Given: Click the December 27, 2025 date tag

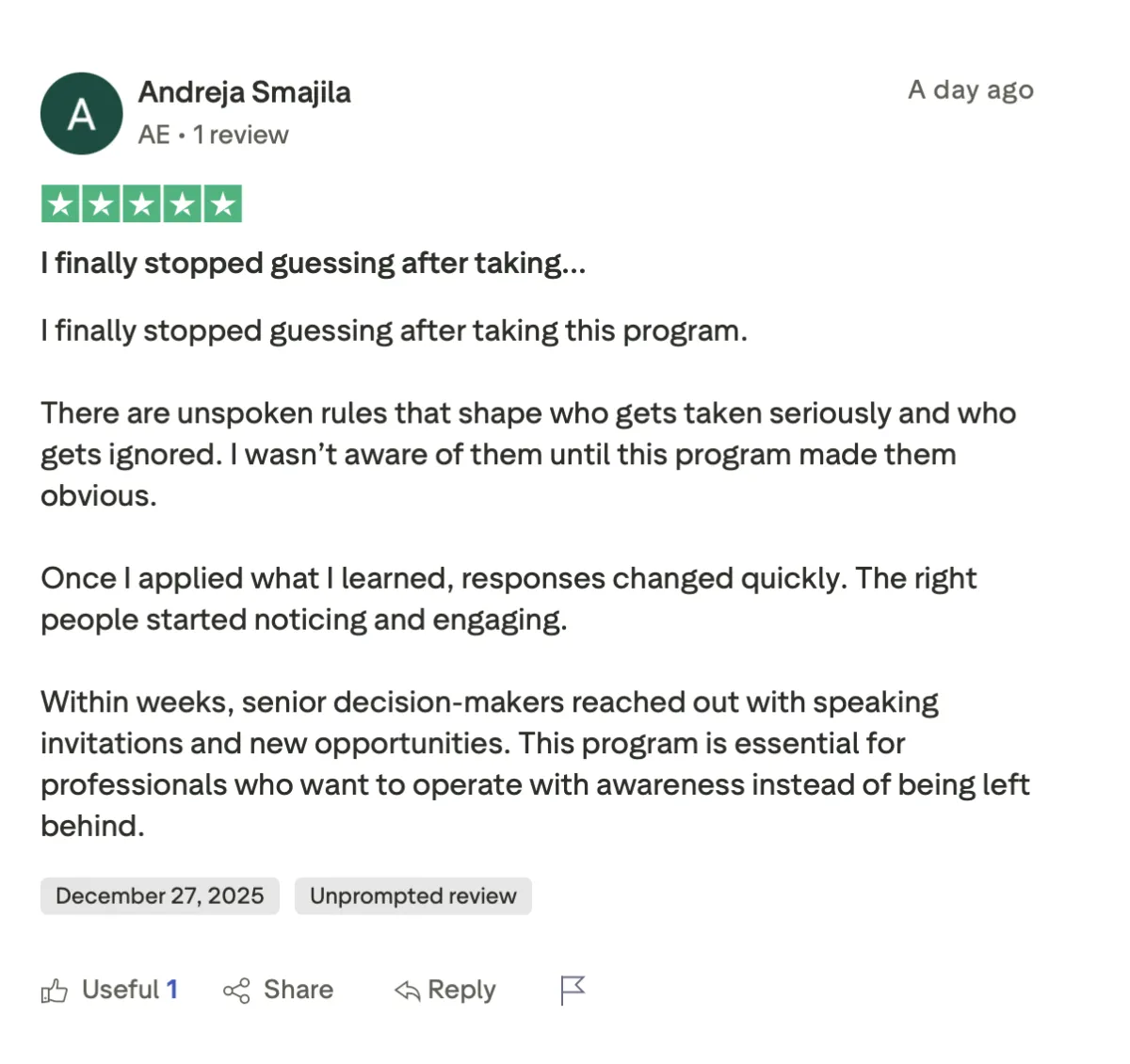Looking at the screenshot, I should point(159,895).
